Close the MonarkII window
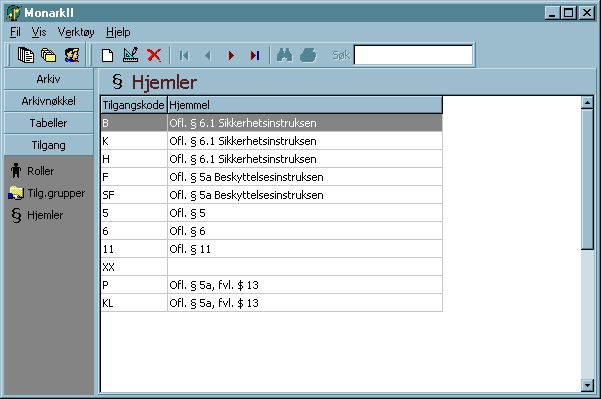601x399 pixels. pos(587,13)
